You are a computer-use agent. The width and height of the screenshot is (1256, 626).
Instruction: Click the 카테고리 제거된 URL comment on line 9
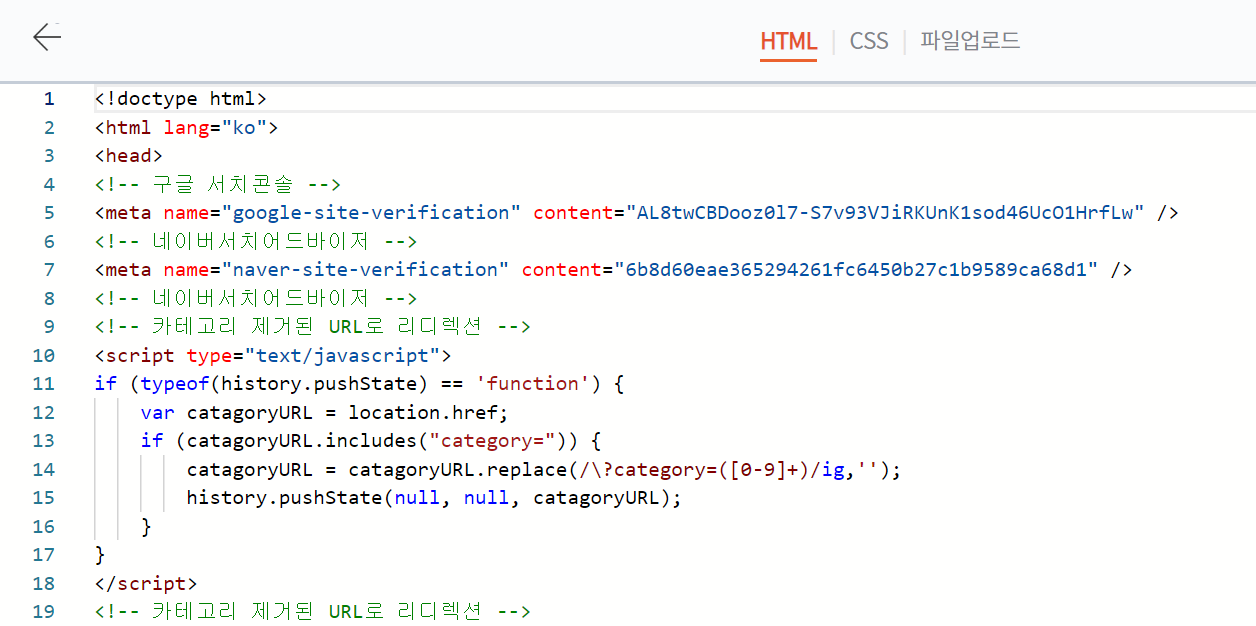coord(313,327)
